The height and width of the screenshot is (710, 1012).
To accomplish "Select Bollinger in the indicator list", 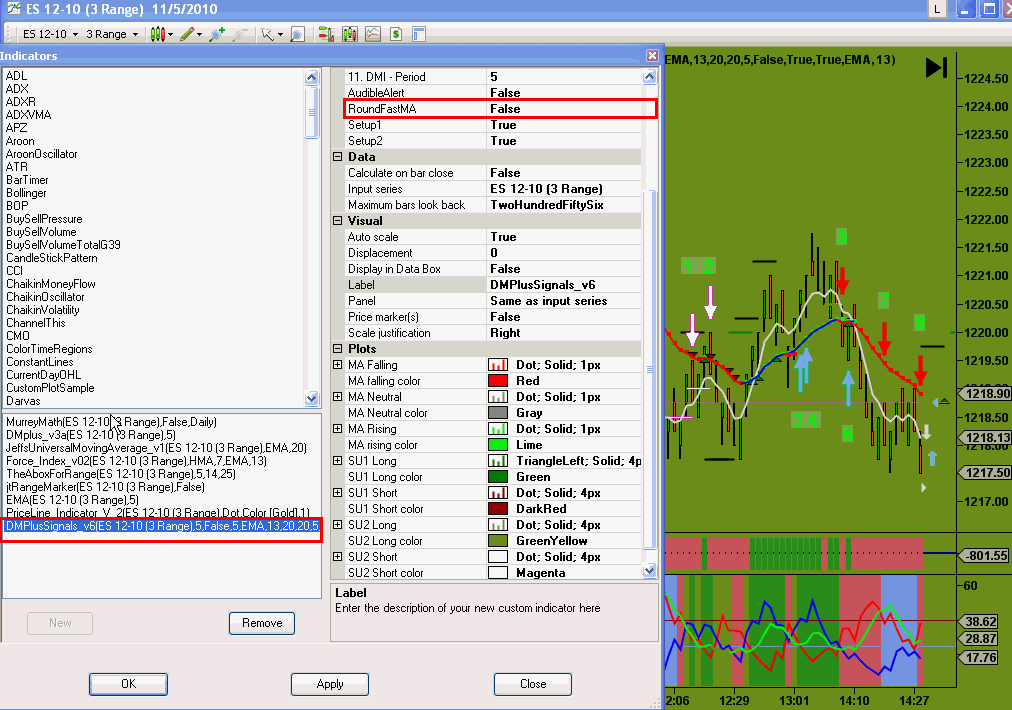I will 26,193.
